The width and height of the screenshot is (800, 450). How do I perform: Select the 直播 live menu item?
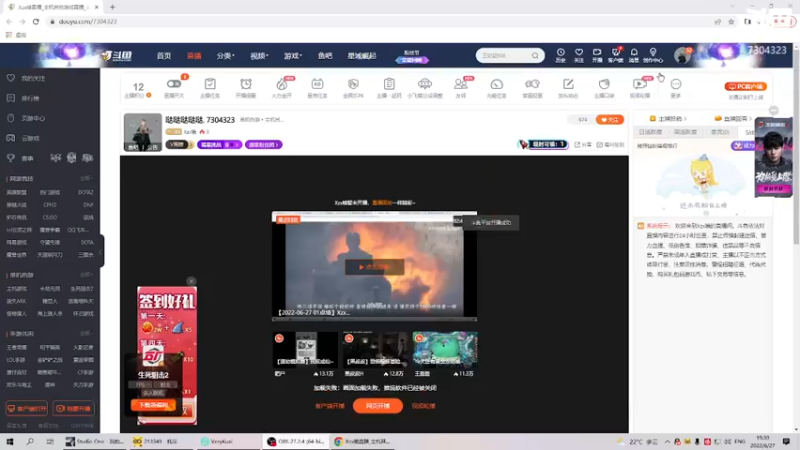point(194,56)
